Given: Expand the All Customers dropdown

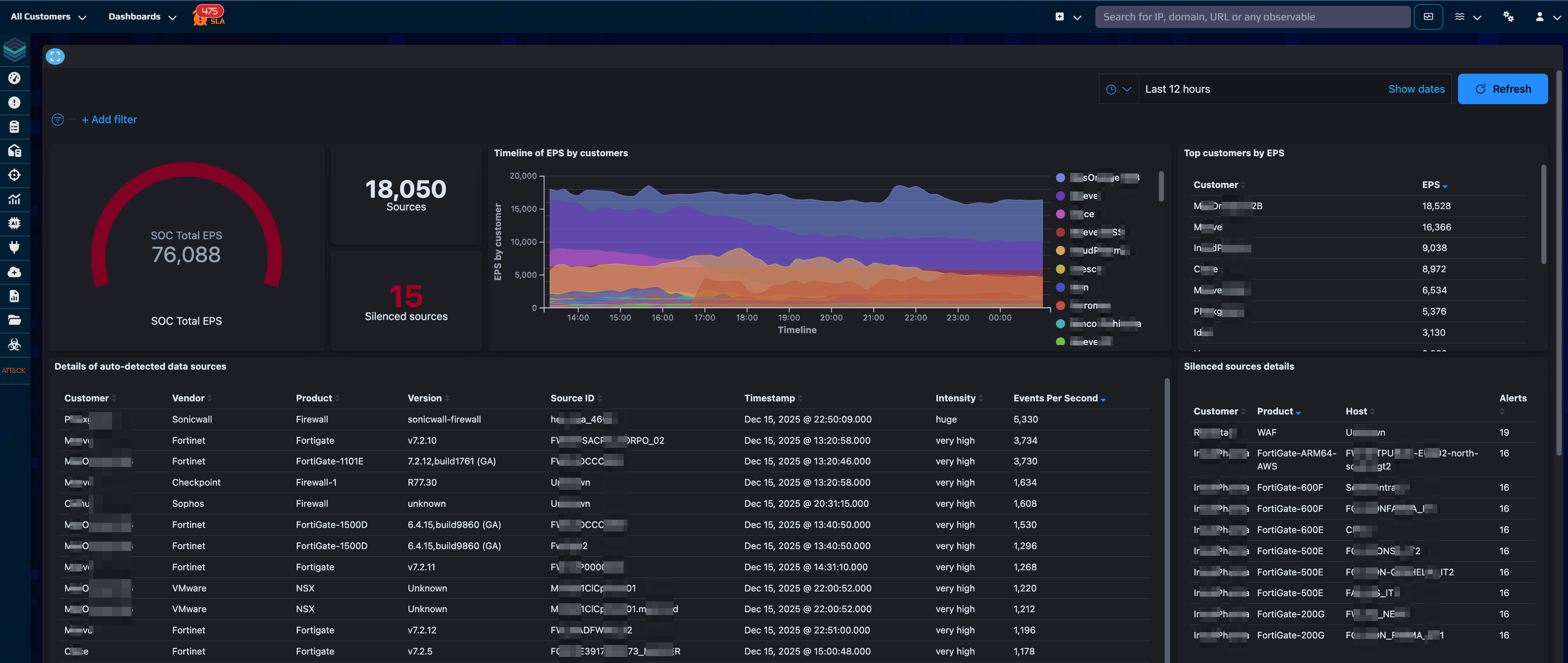Looking at the screenshot, I should [48, 17].
